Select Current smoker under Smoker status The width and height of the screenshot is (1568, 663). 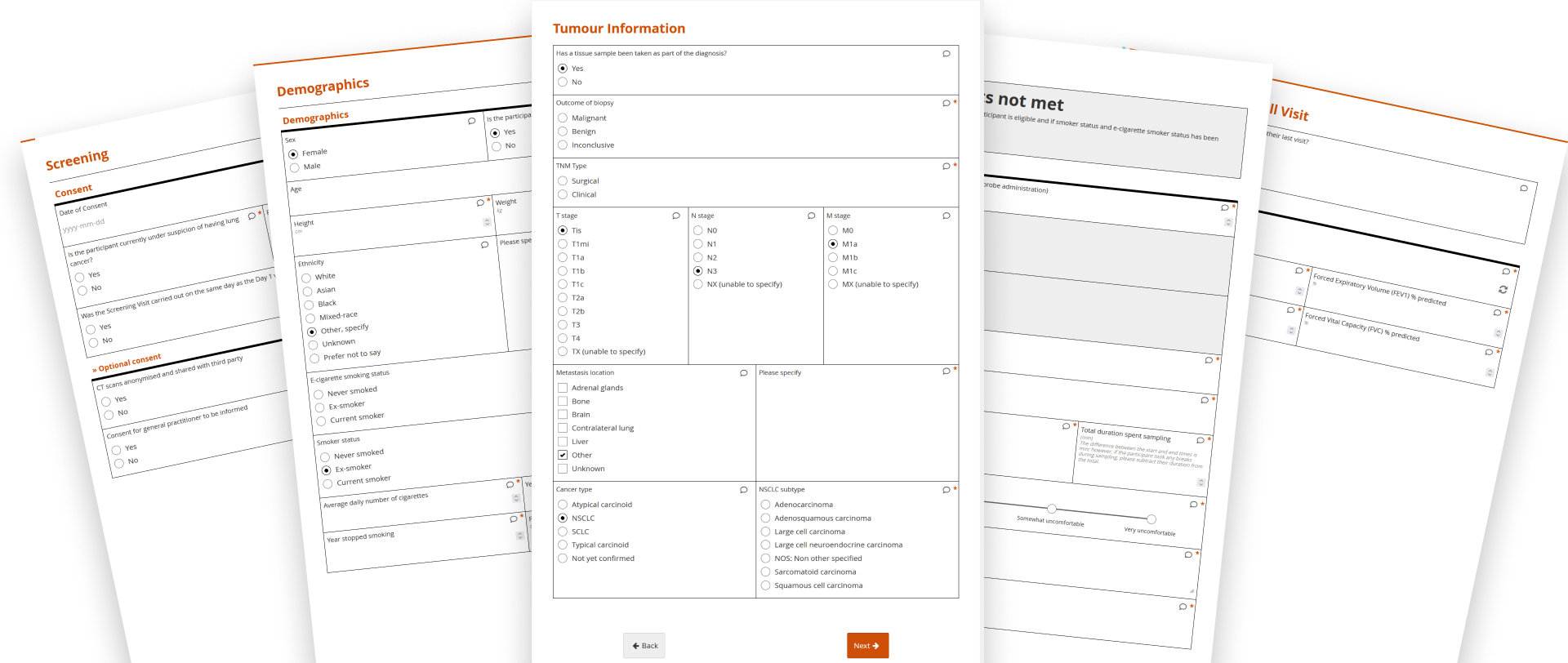[327, 483]
